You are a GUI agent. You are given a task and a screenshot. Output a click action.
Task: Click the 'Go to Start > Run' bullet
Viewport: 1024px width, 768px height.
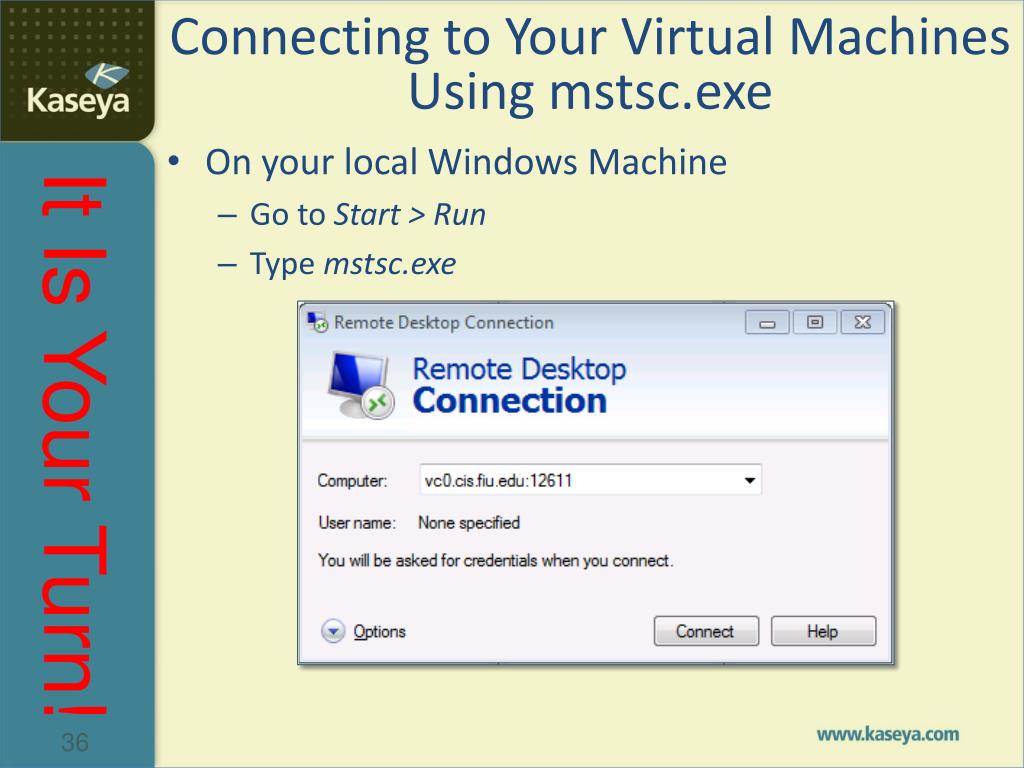pyautogui.click(x=368, y=215)
